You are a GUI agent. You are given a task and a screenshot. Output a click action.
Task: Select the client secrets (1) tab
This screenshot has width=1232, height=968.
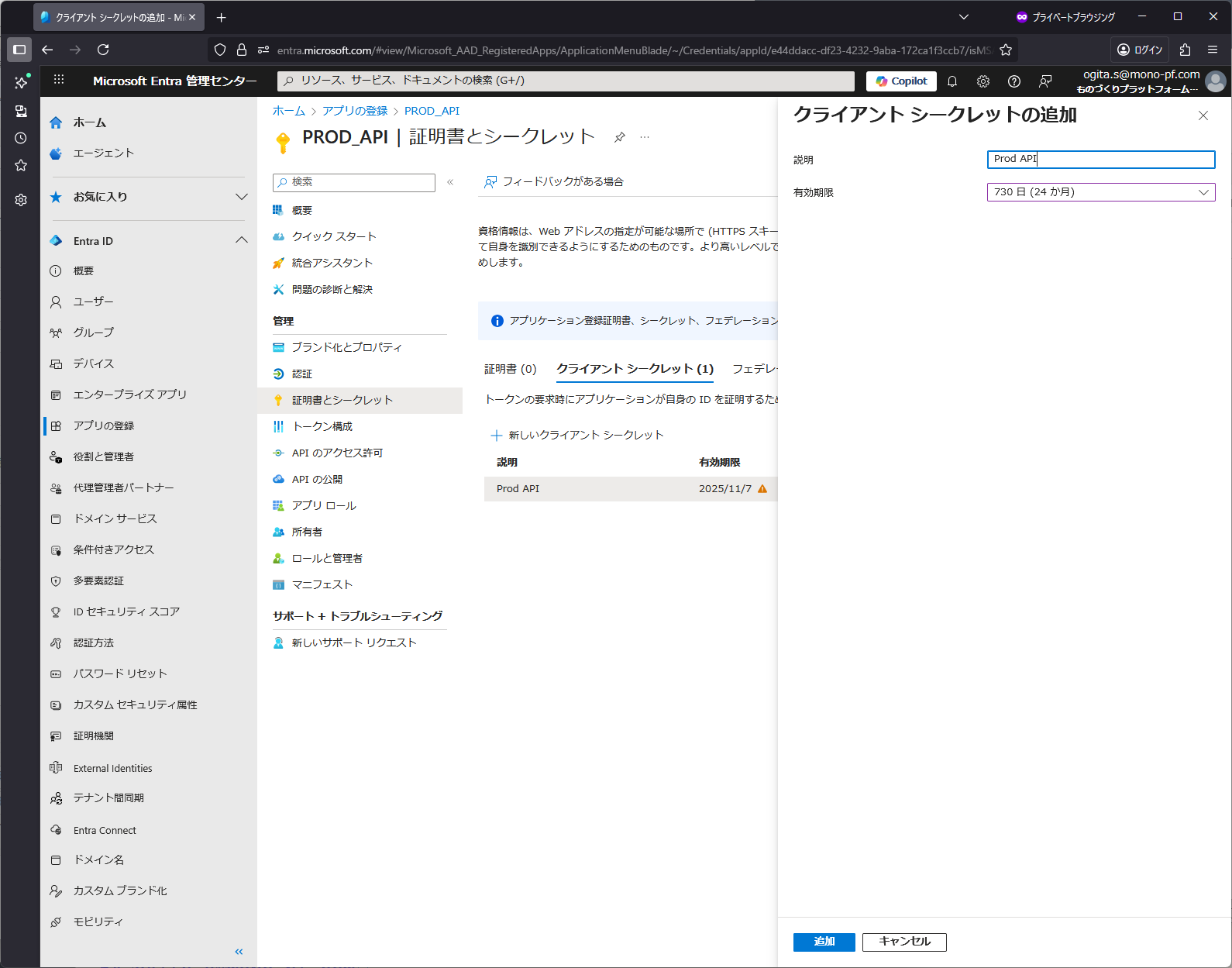point(635,369)
